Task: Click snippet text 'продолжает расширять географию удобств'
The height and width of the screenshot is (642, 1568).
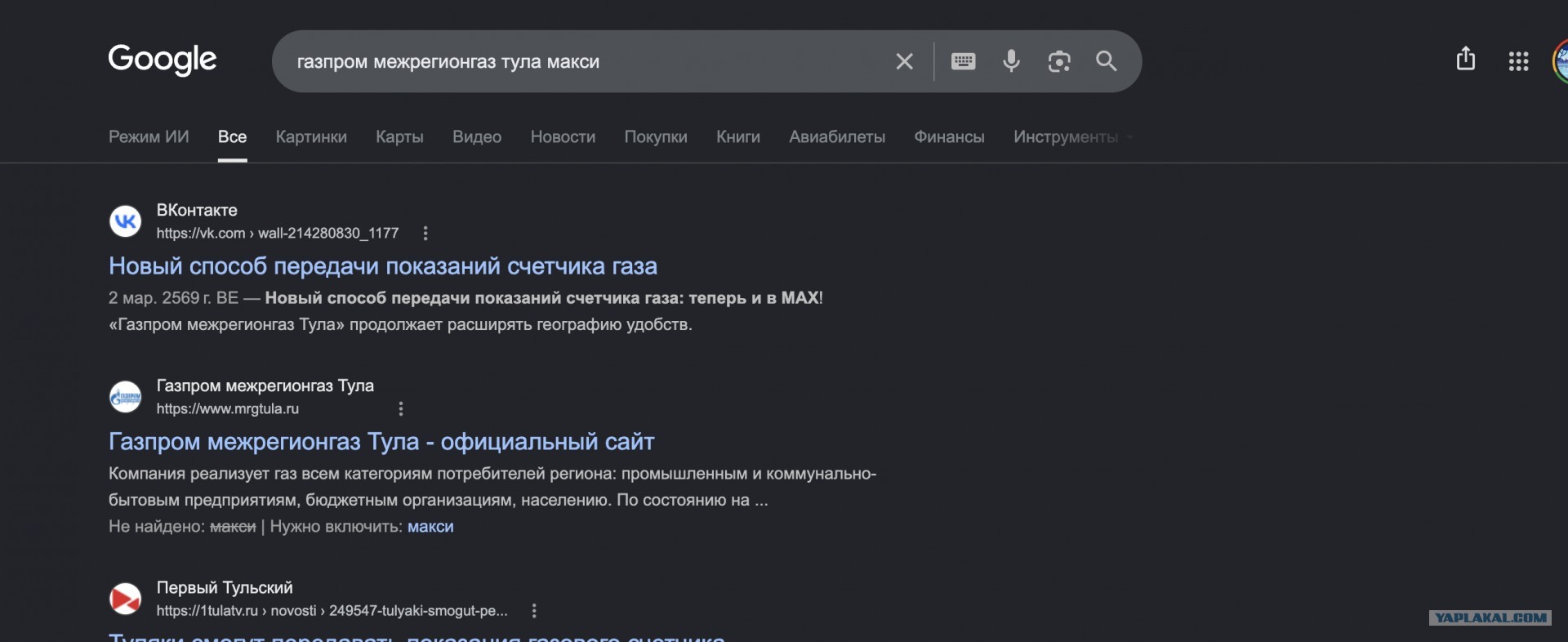Action: pyautogui.click(x=520, y=325)
